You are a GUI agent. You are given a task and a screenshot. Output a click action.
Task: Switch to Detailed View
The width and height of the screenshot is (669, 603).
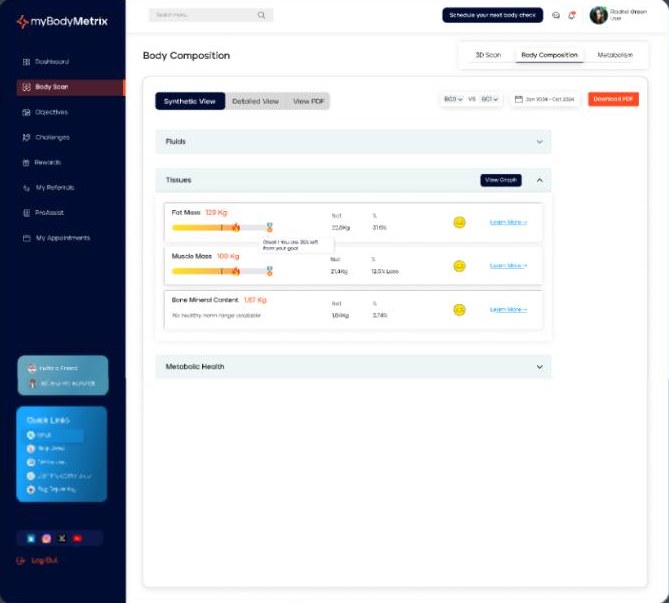pos(255,101)
